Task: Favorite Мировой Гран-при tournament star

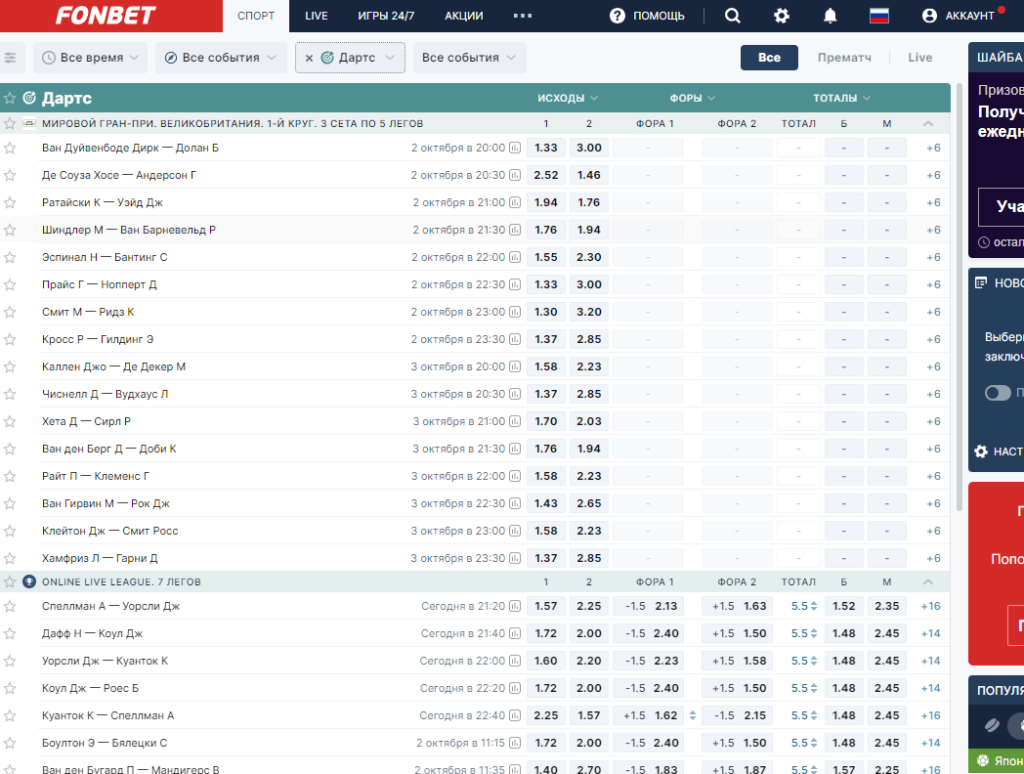Action: (10, 123)
